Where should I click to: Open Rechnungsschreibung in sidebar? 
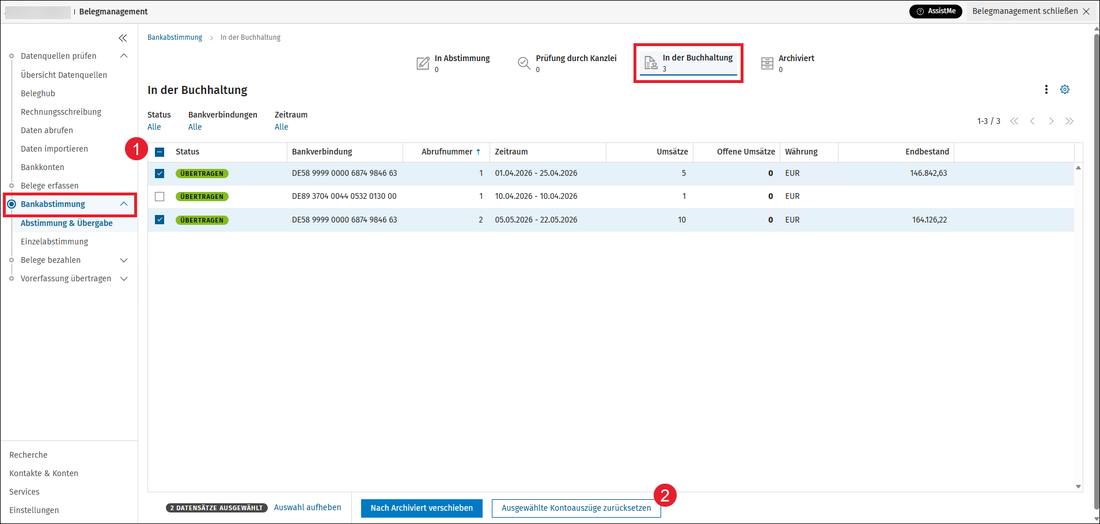coord(61,112)
